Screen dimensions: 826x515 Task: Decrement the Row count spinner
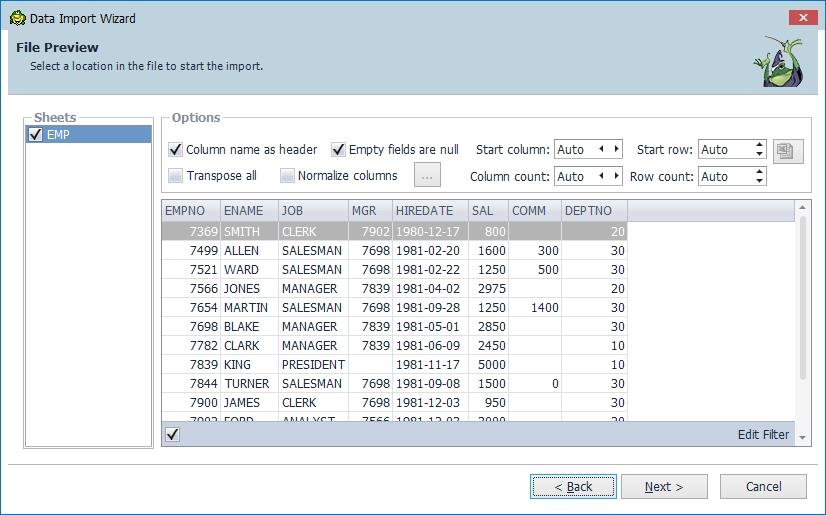click(759, 181)
